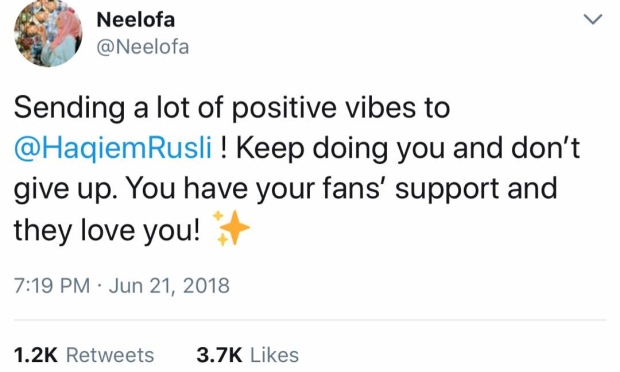View the 3.7K Likes list

coord(248,355)
